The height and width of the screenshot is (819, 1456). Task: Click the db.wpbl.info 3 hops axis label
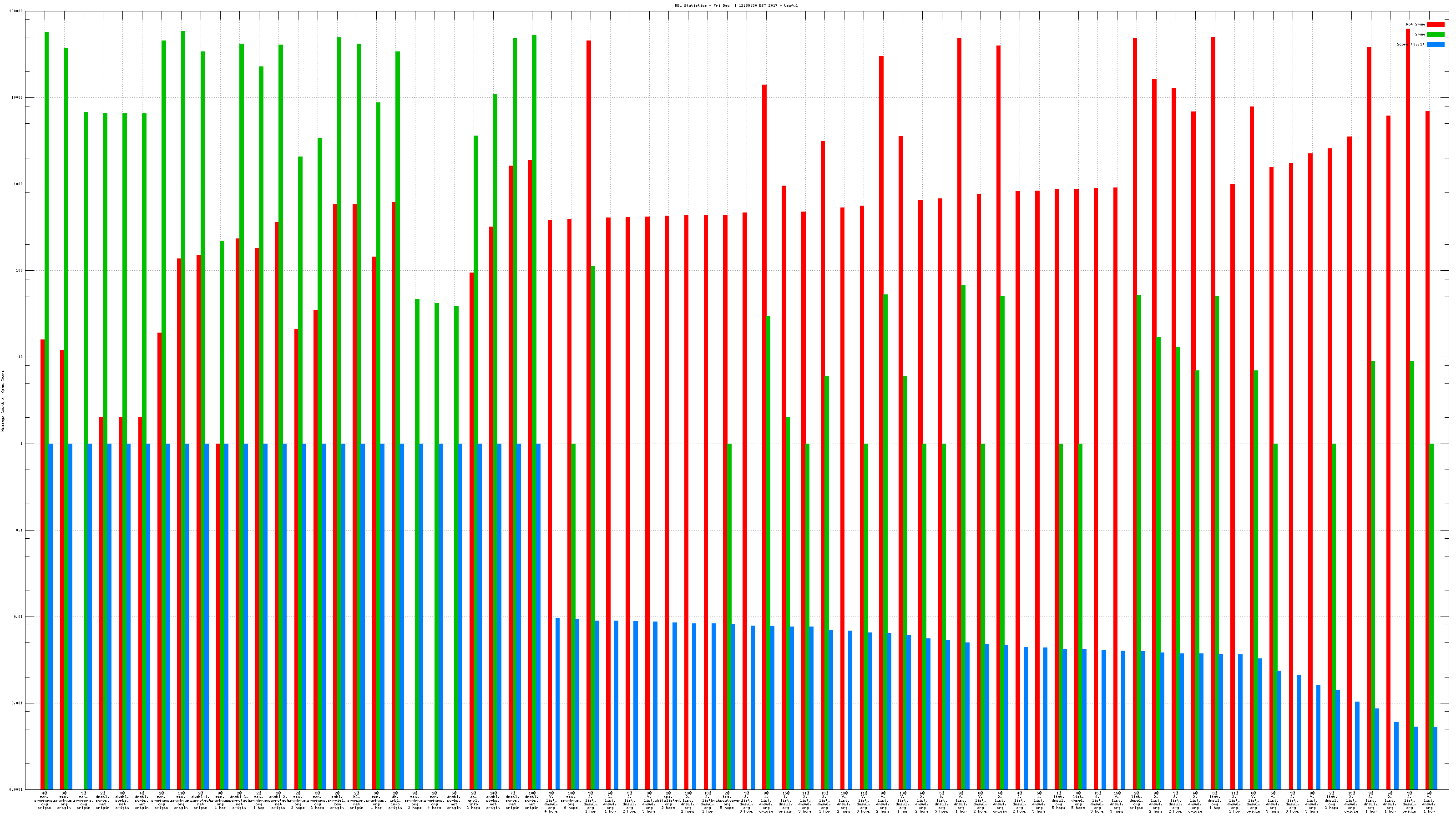pyautogui.click(x=474, y=800)
